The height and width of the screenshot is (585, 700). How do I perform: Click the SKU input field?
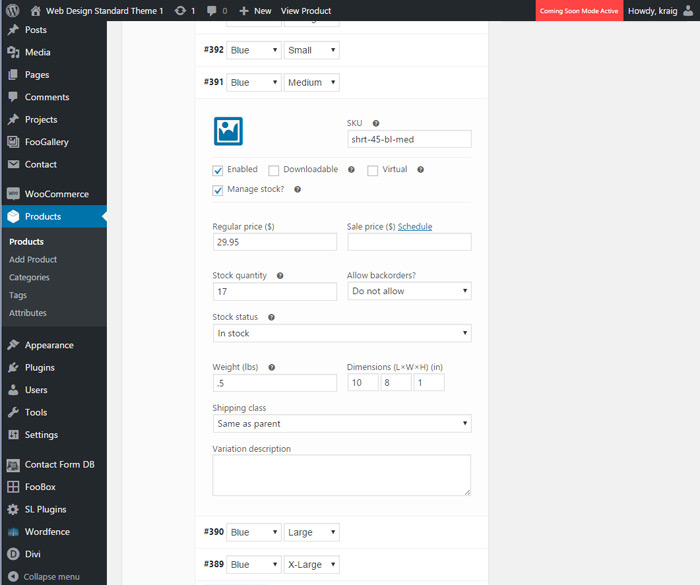(409, 139)
